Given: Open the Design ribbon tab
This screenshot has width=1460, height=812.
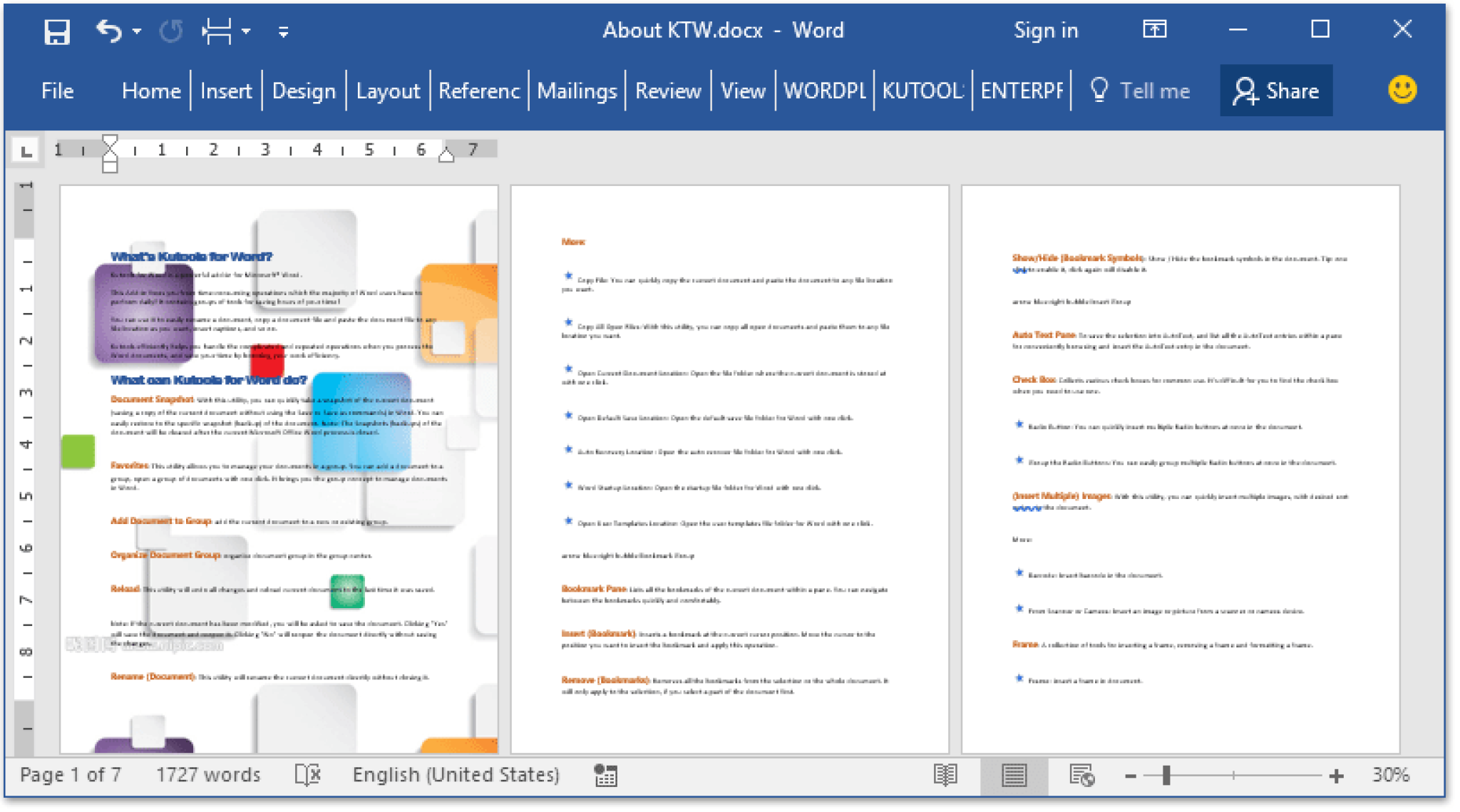Looking at the screenshot, I should 304,91.
